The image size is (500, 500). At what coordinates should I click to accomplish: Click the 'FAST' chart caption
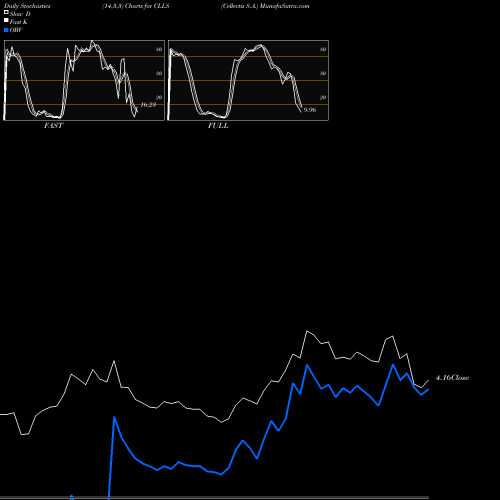(x=53, y=126)
